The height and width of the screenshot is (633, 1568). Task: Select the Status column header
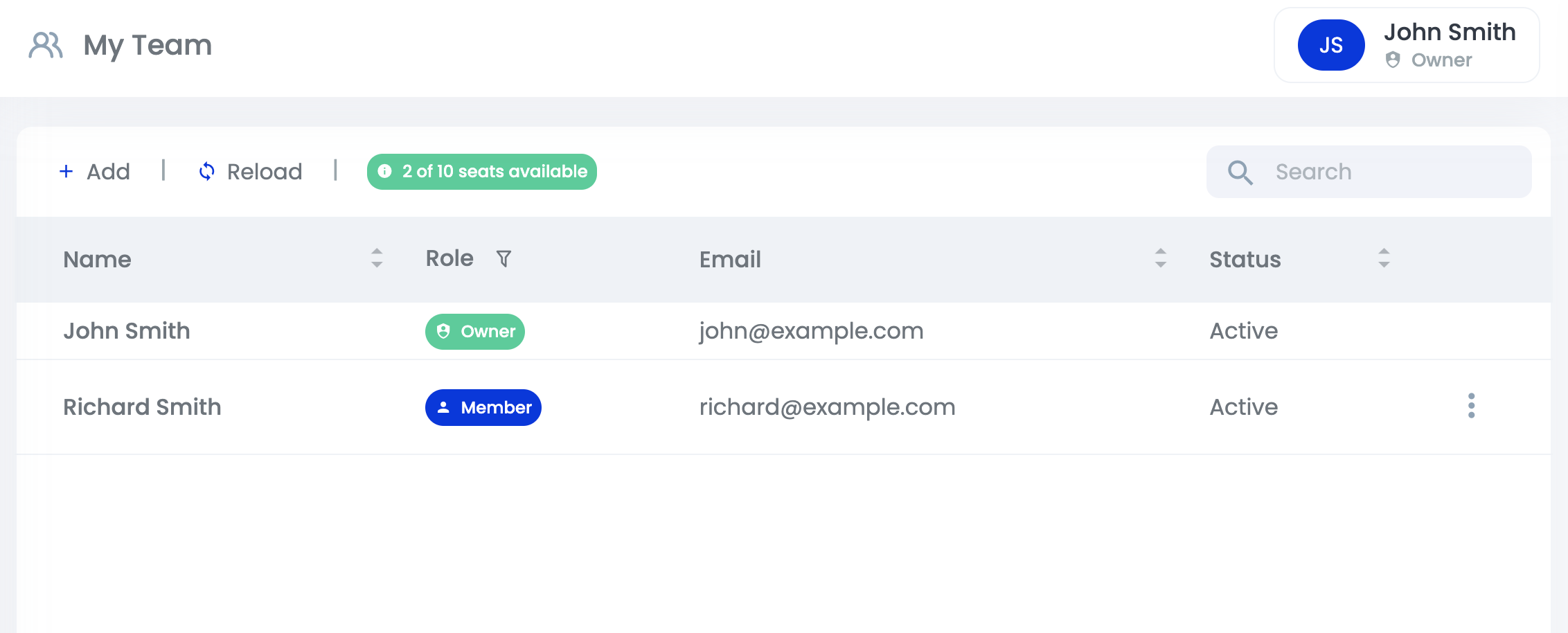click(x=1245, y=260)
